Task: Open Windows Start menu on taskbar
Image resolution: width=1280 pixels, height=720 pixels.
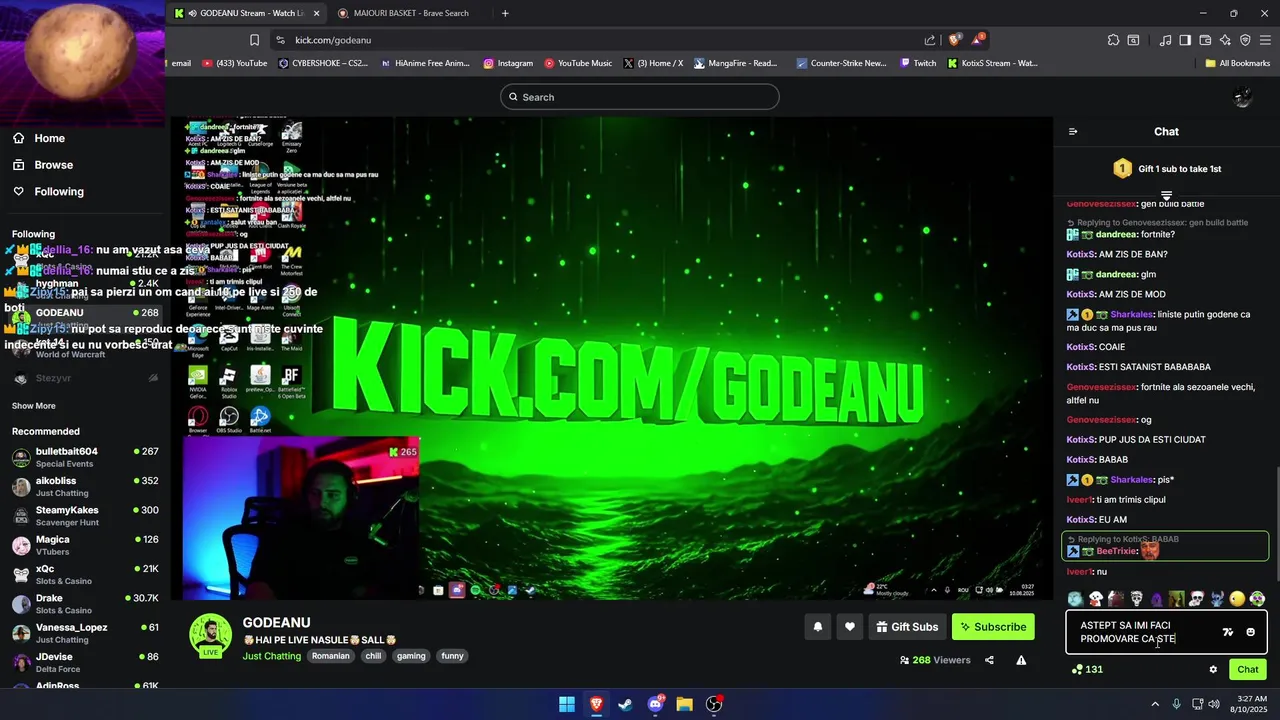Action: click(x=567, y=704)
